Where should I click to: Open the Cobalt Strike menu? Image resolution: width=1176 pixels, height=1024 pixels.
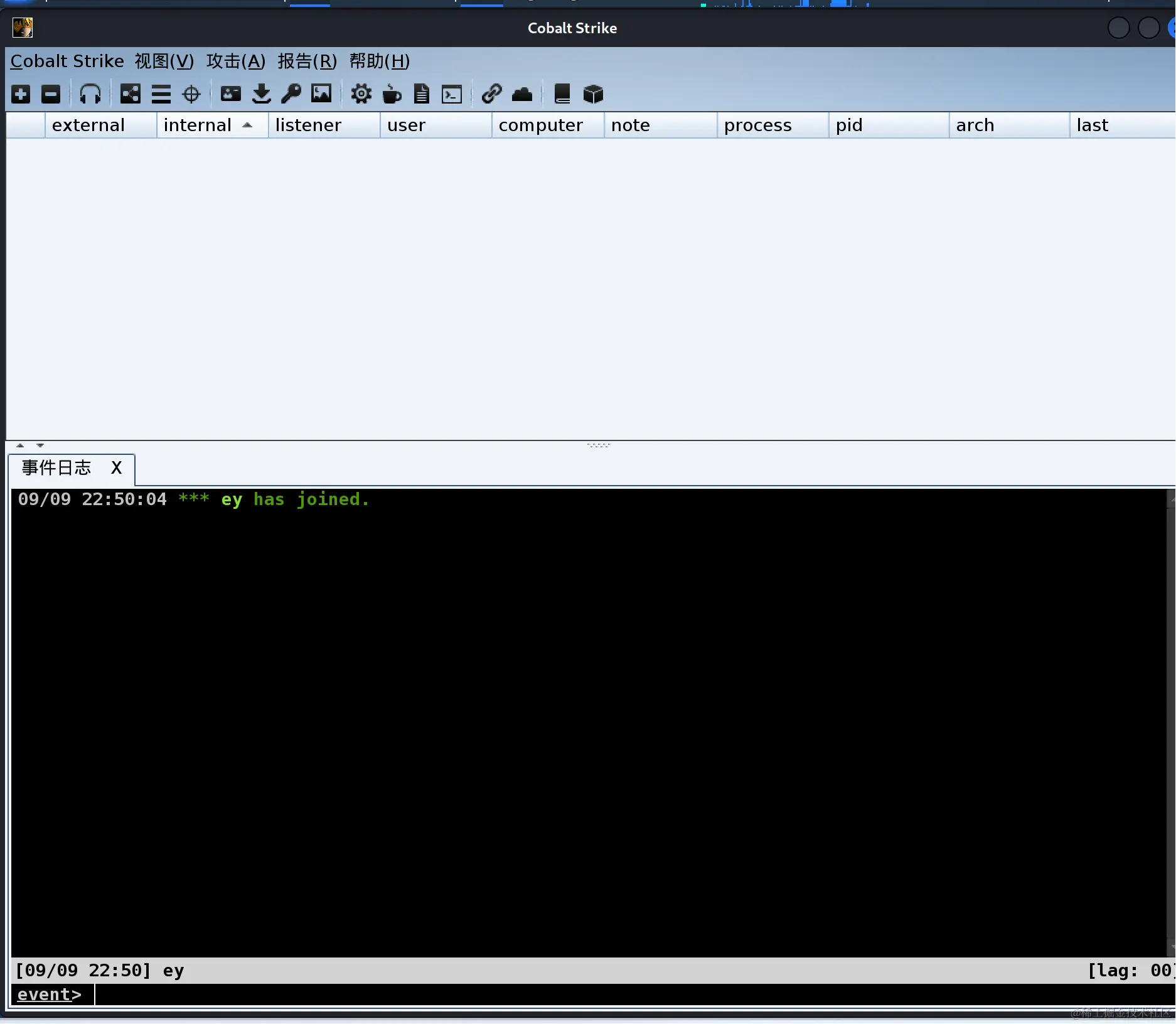point(67,61)
